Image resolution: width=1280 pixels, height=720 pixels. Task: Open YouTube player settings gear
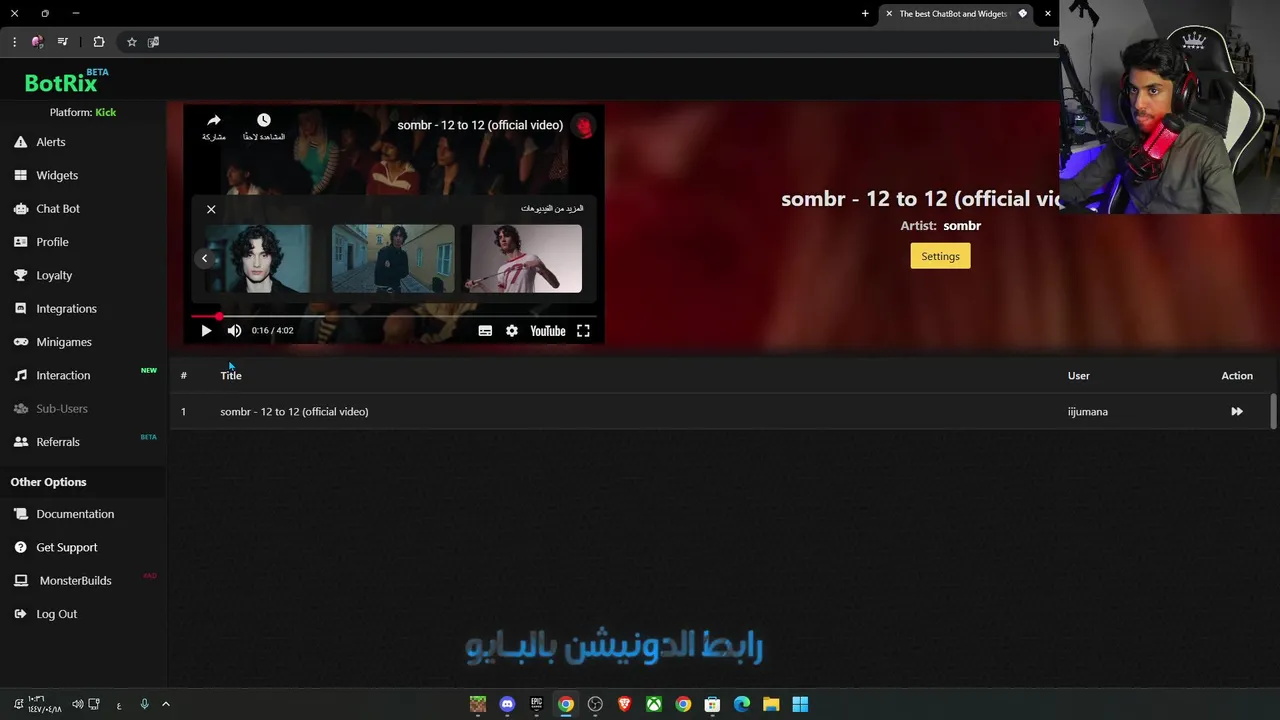pos(512,331)
